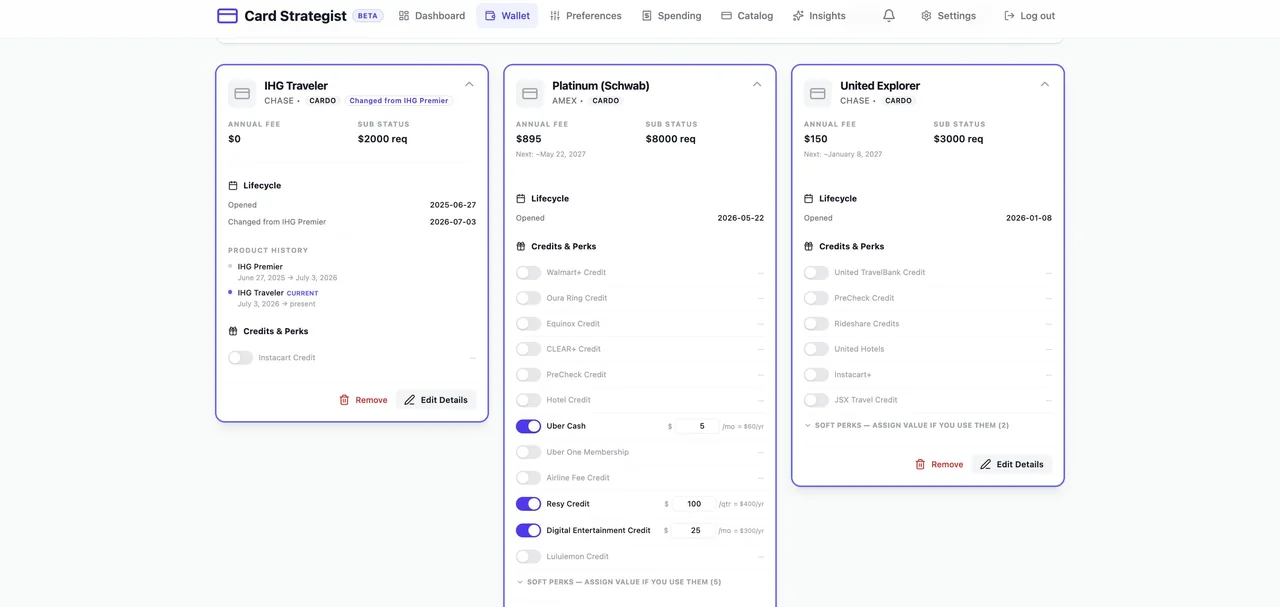Open the Dashboard tab
Screen dimensions: 1280x607
click(431, 16)
